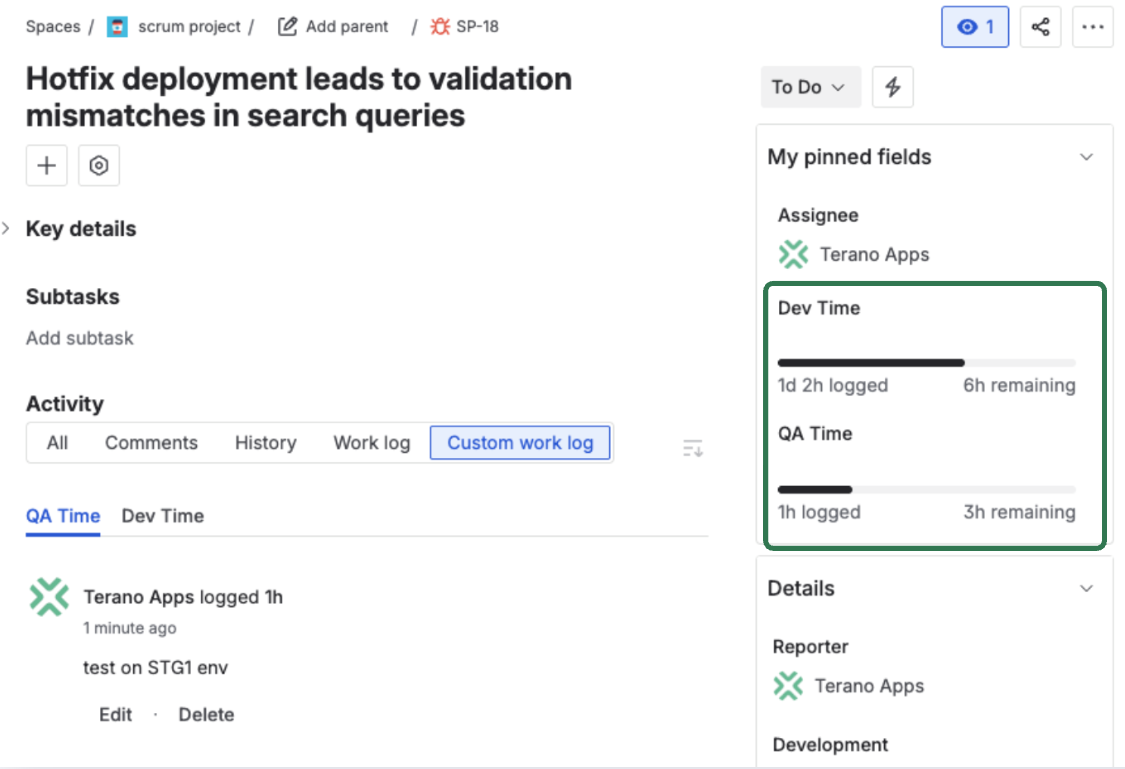Open the issue configuration gear icon

[x=98, y=165]
